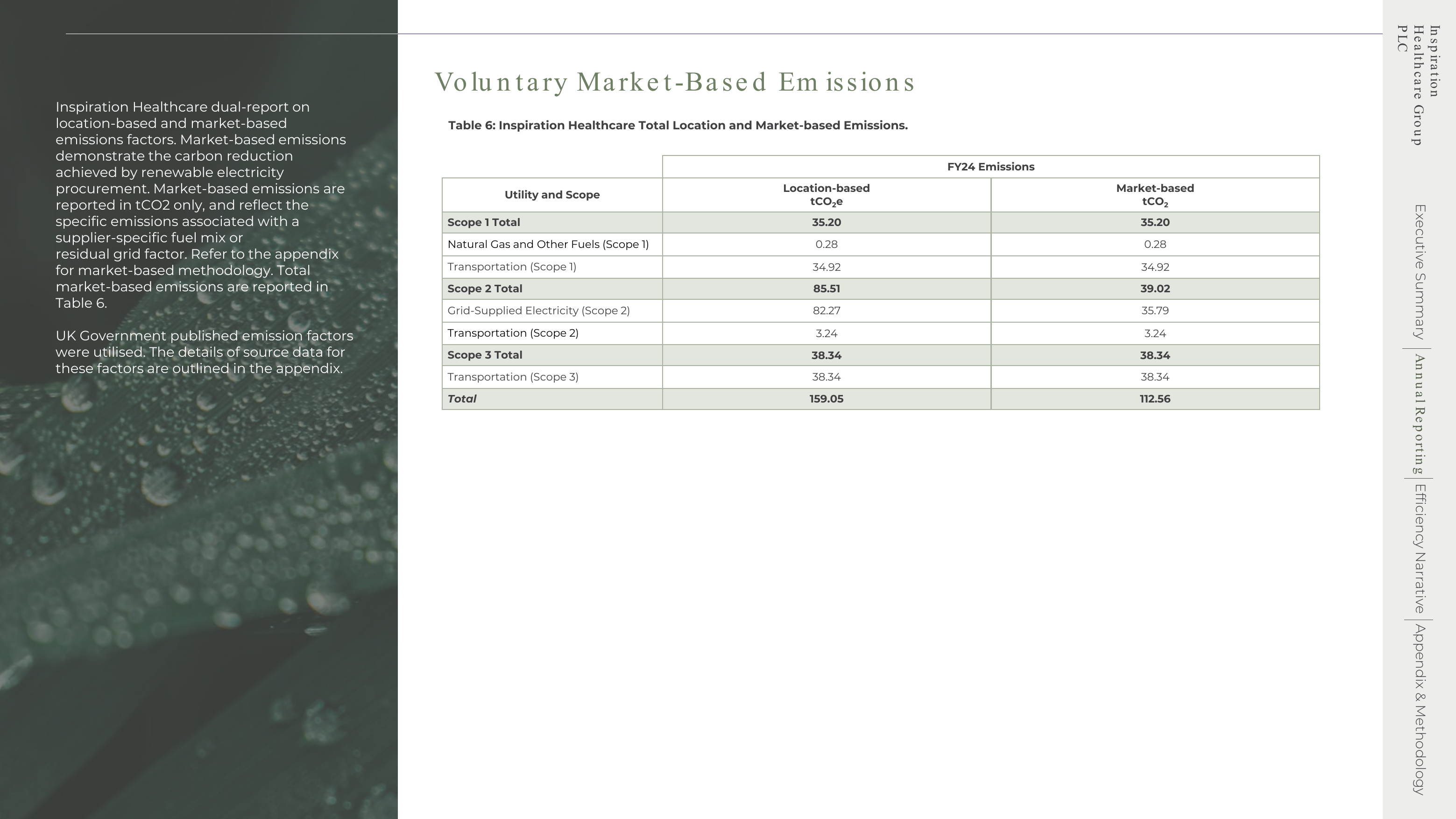The image size is (1456, 819).
Task: Click the paragraph starting 'Inspiration Healthcare dual-report'
Action: pos(201,205)
